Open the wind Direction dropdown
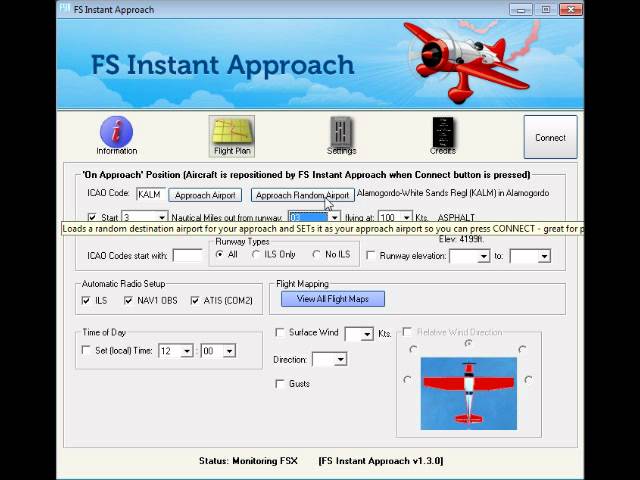The image size is (640, 480). tap(340, 360)
